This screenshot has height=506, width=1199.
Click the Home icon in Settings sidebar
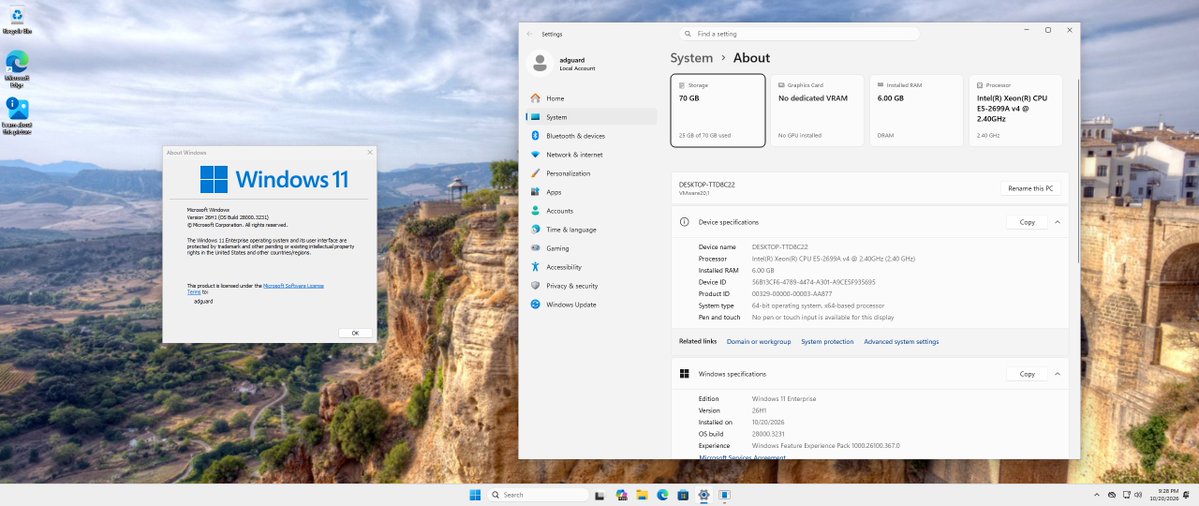(535, 98)
